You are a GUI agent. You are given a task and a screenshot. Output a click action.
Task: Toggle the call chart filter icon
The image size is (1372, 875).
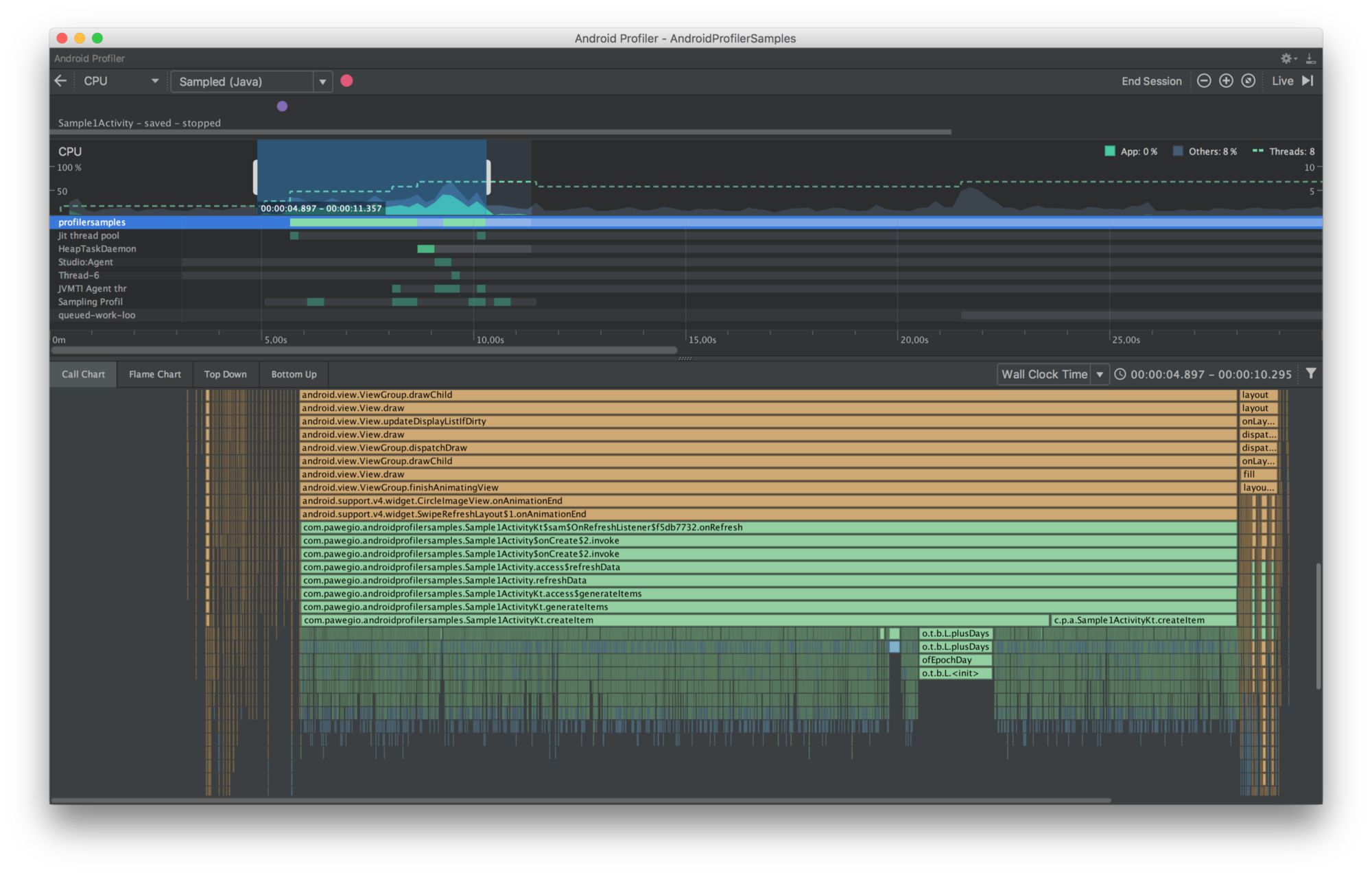[x=1311, y=374]
